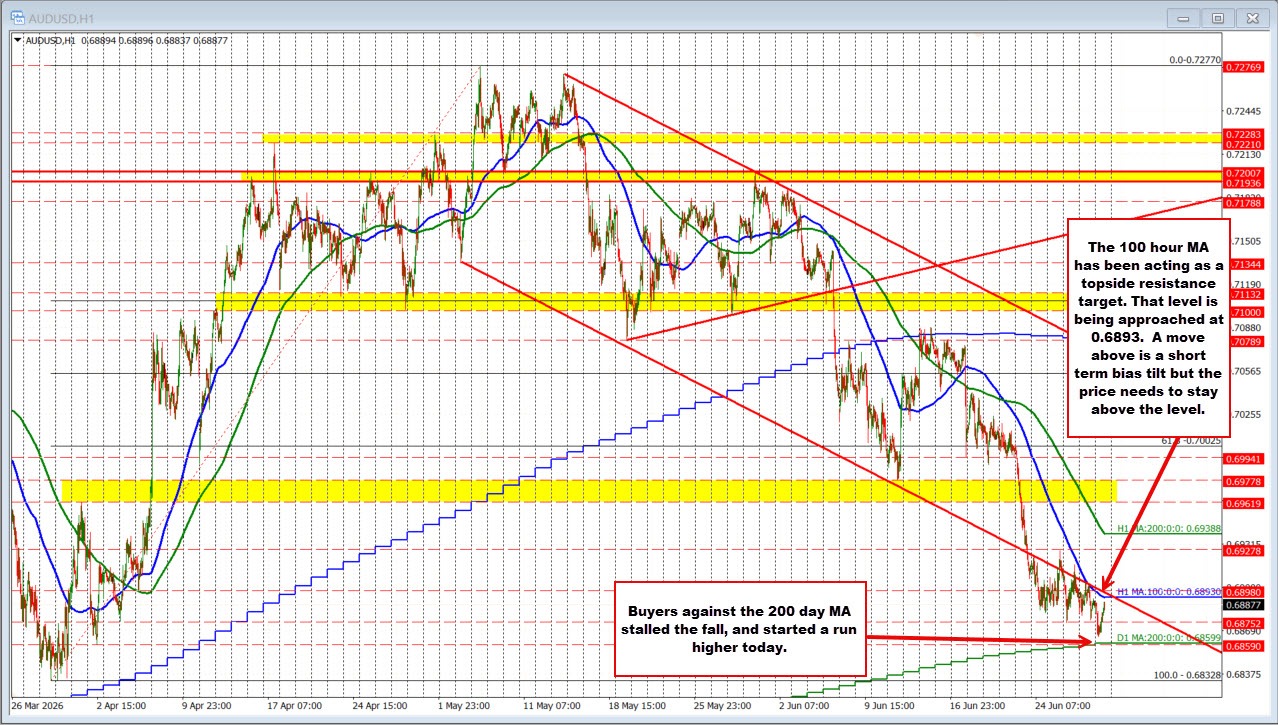Image resolution: width=1278 pixels, height=725 pixels.
Task: Click the 0.70565 scale value
Action: click(x=1246, y=371)
